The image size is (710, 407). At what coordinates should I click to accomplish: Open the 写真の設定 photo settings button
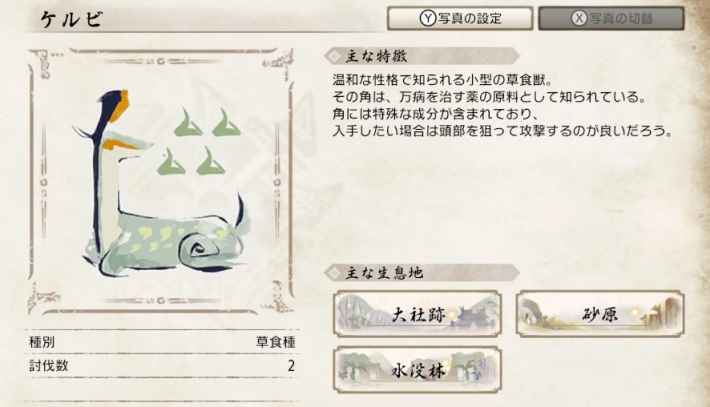point(460,19)
